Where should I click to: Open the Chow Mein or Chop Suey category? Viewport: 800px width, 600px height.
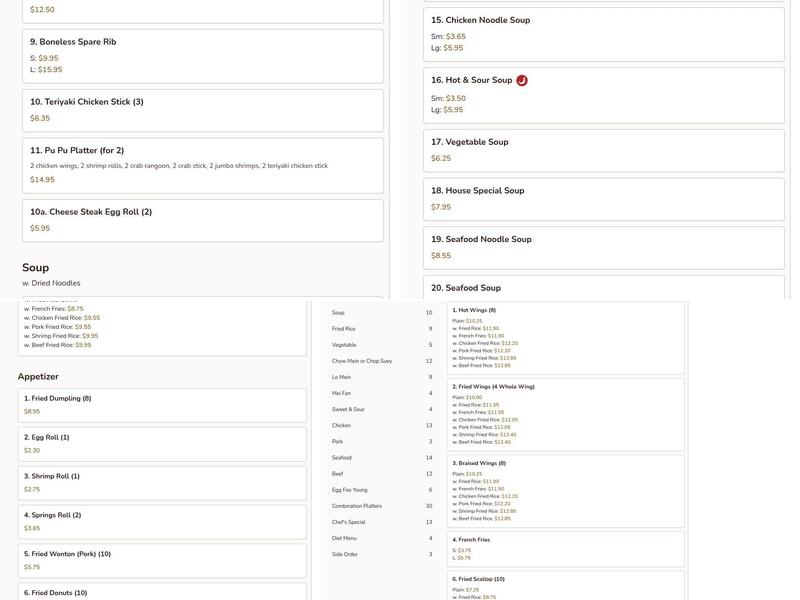click(x=362, y=361)
